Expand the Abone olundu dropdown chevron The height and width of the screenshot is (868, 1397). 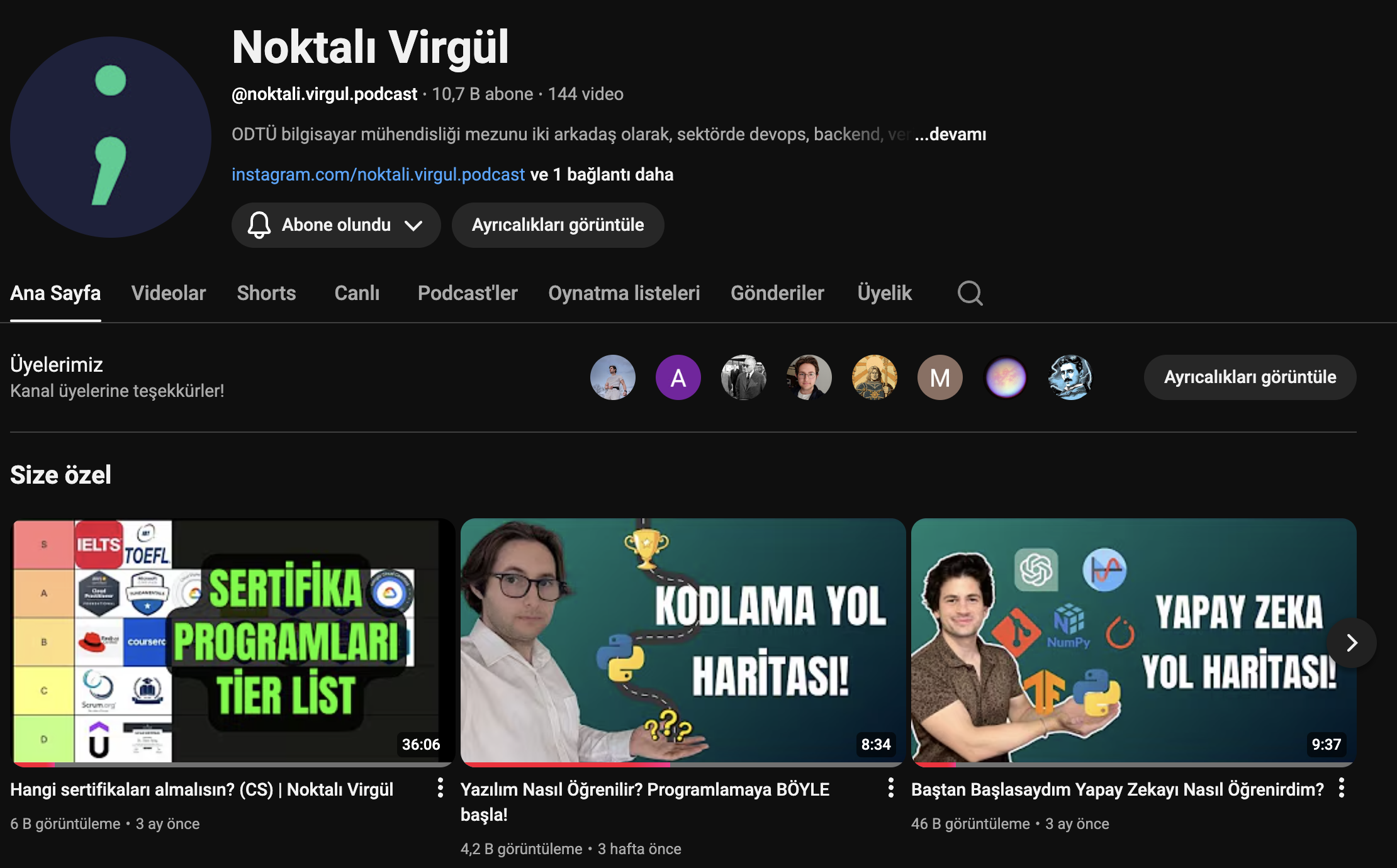tap(413, 225)
